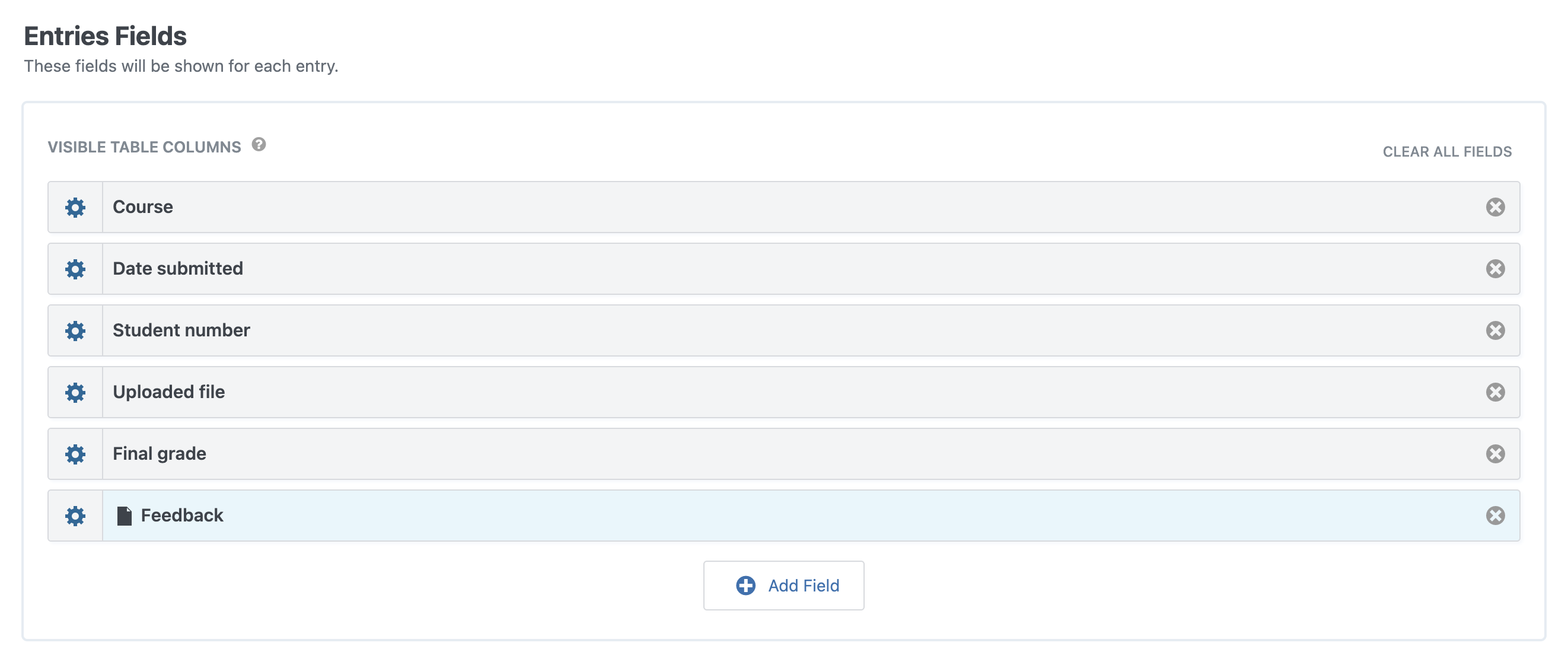Image resolution: width=1568 pixels, height=668 pixels.
Task: Open settings gear for Date submitted field
Action: click(x=75, y=269)
